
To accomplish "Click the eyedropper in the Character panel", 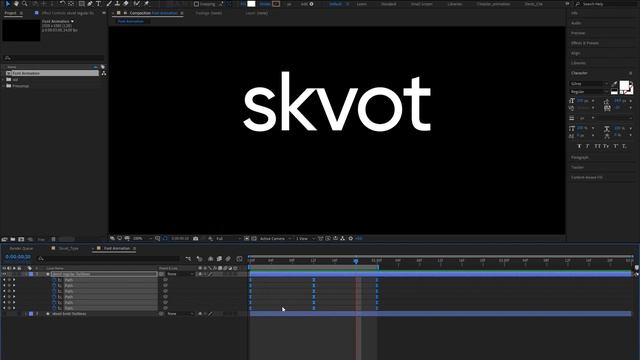I will click(615, 84).
